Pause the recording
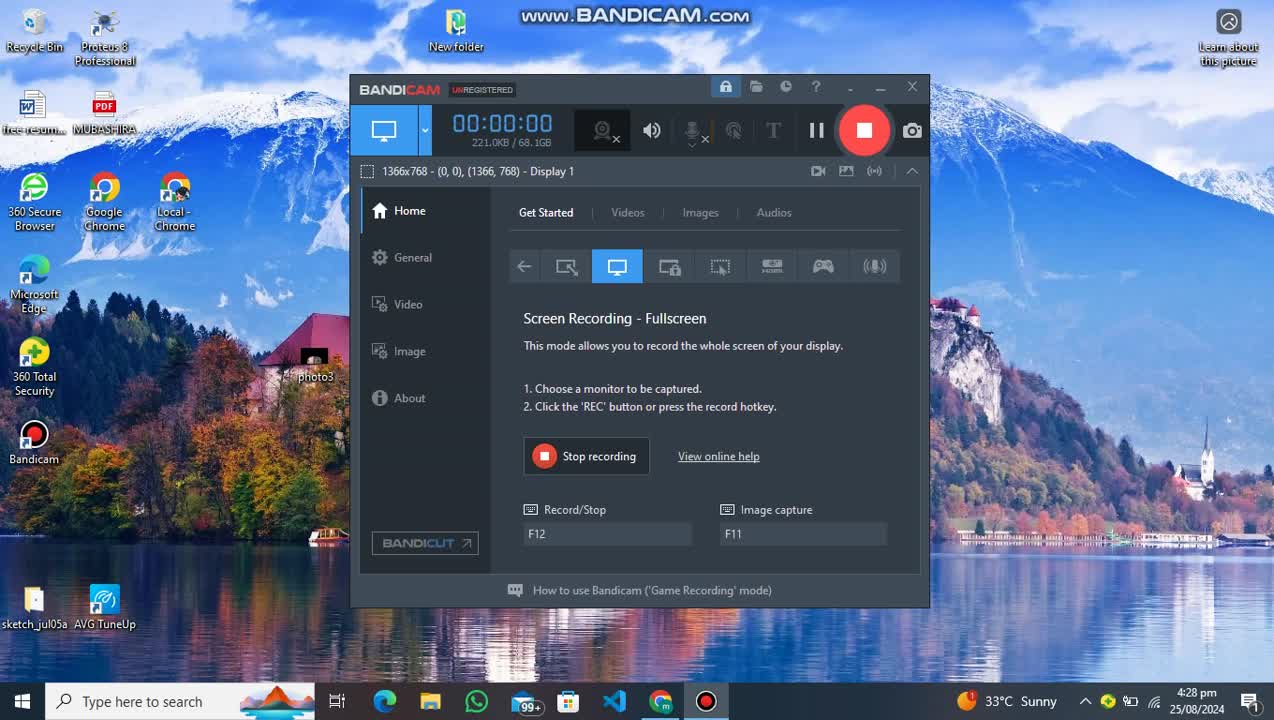The image size is (1274, 720). [816, 130]
